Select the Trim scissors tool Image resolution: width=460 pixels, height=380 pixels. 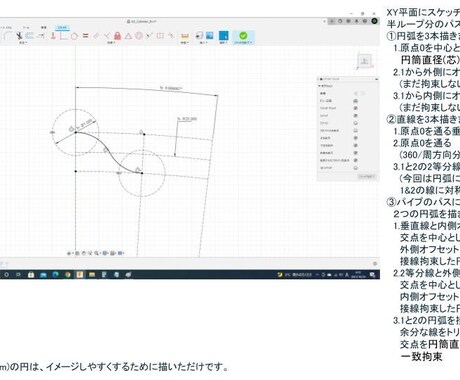20,36
